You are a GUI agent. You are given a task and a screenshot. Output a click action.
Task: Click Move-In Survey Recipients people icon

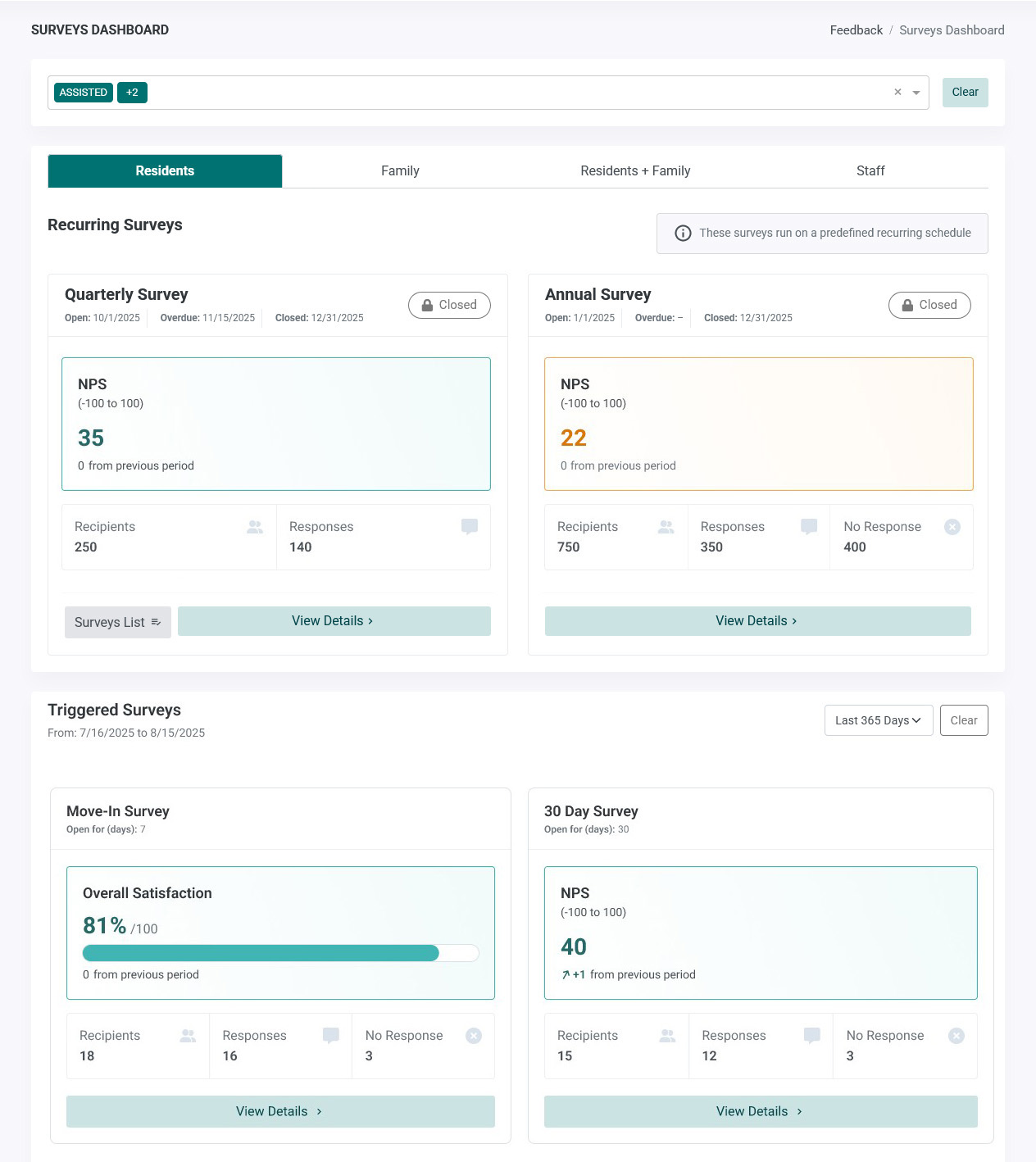click(189, 1036)
